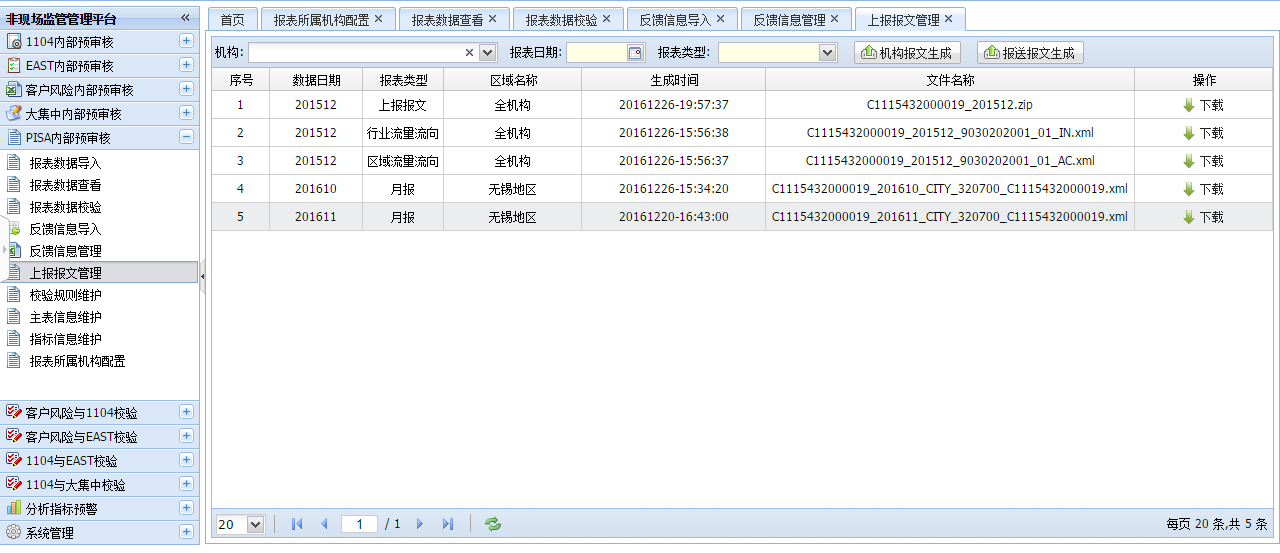This screenshot has width=1280, height=553.
Task: Open the page size dropdown showing 20
Action: point(254,524)
